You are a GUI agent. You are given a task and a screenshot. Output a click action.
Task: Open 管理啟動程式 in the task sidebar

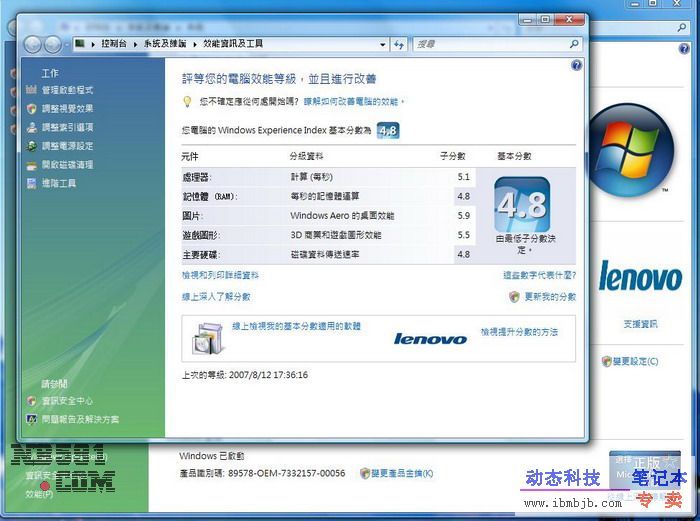tap(67, 90)
